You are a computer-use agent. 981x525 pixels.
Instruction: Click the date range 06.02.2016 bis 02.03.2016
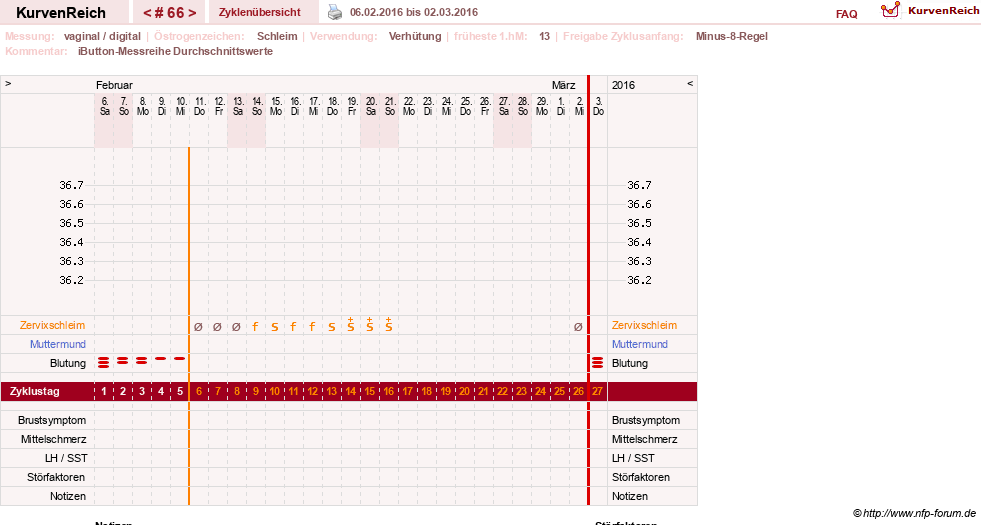click(x=414, y=13)
